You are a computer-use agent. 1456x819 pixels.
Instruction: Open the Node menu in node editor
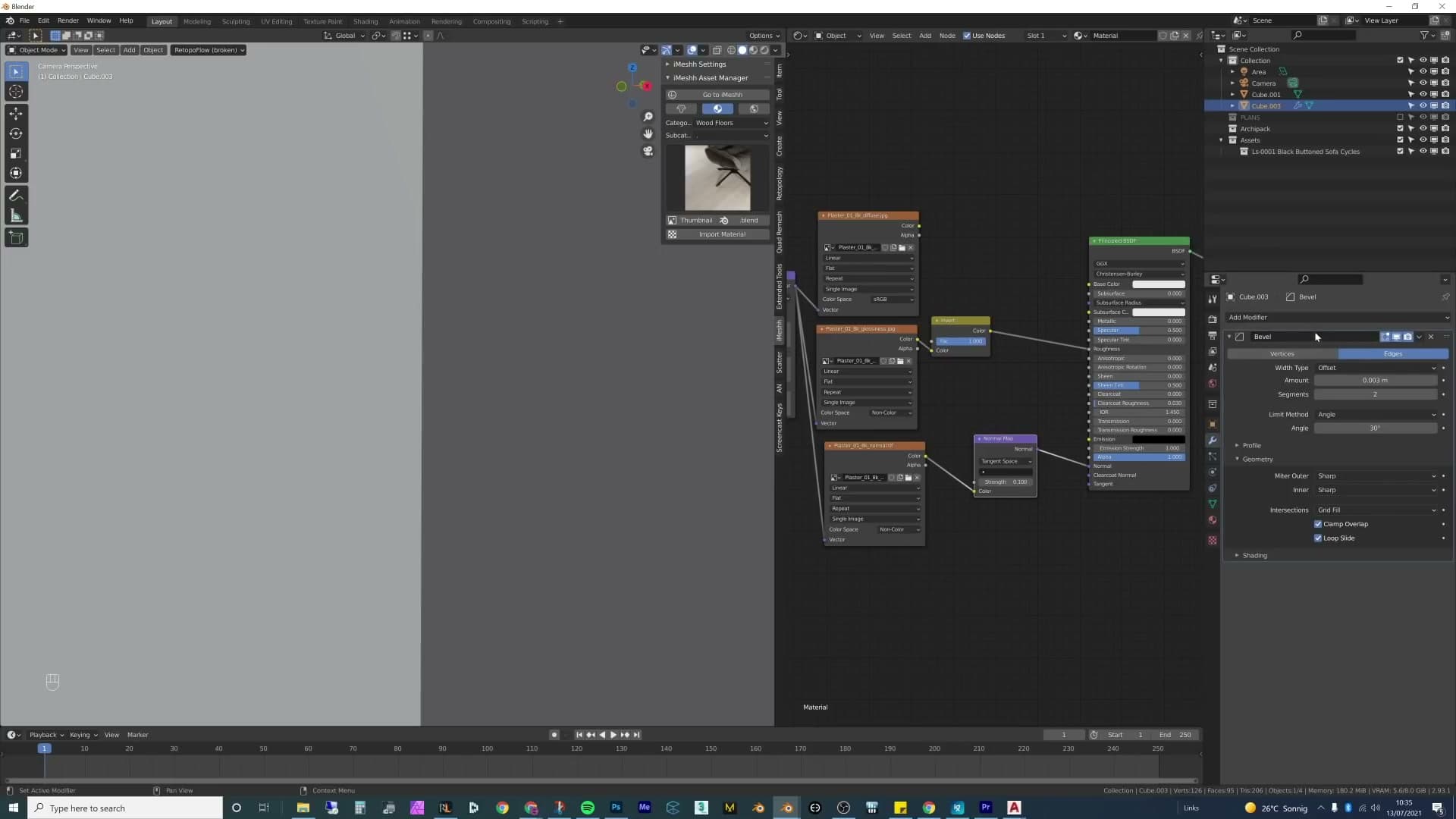947,36
